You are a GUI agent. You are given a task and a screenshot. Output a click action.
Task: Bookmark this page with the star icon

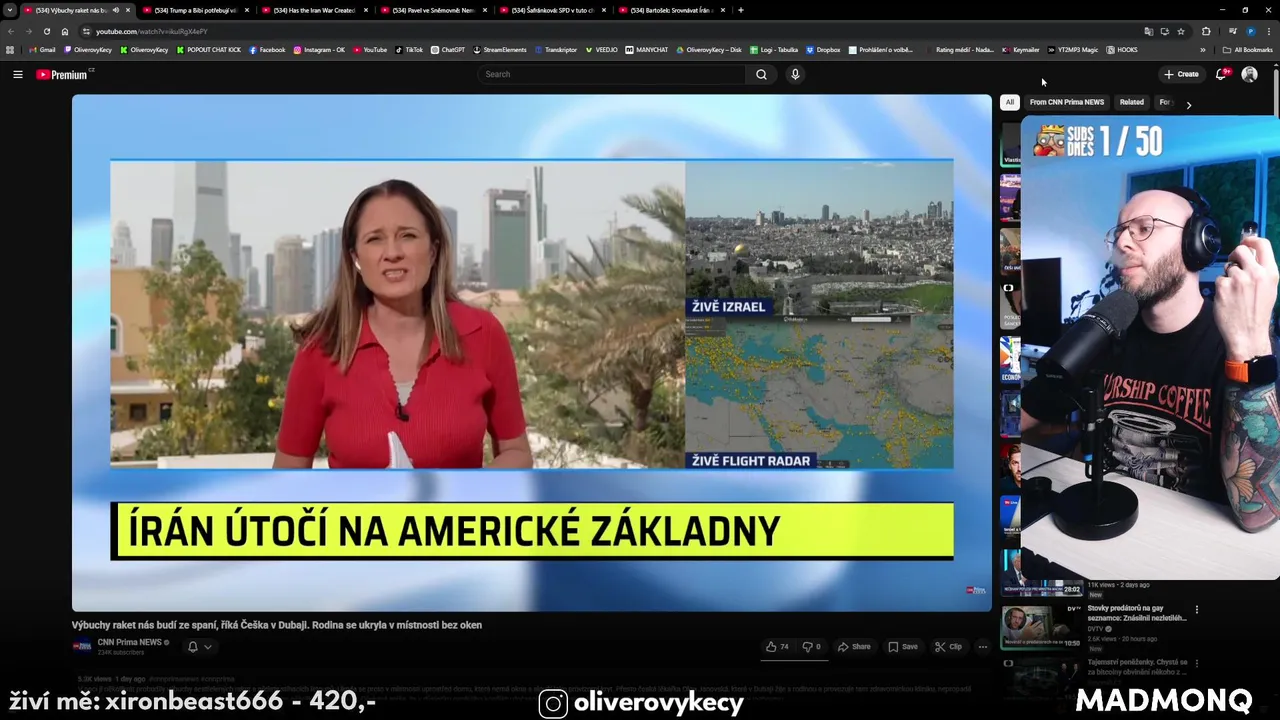[1181, 31]
